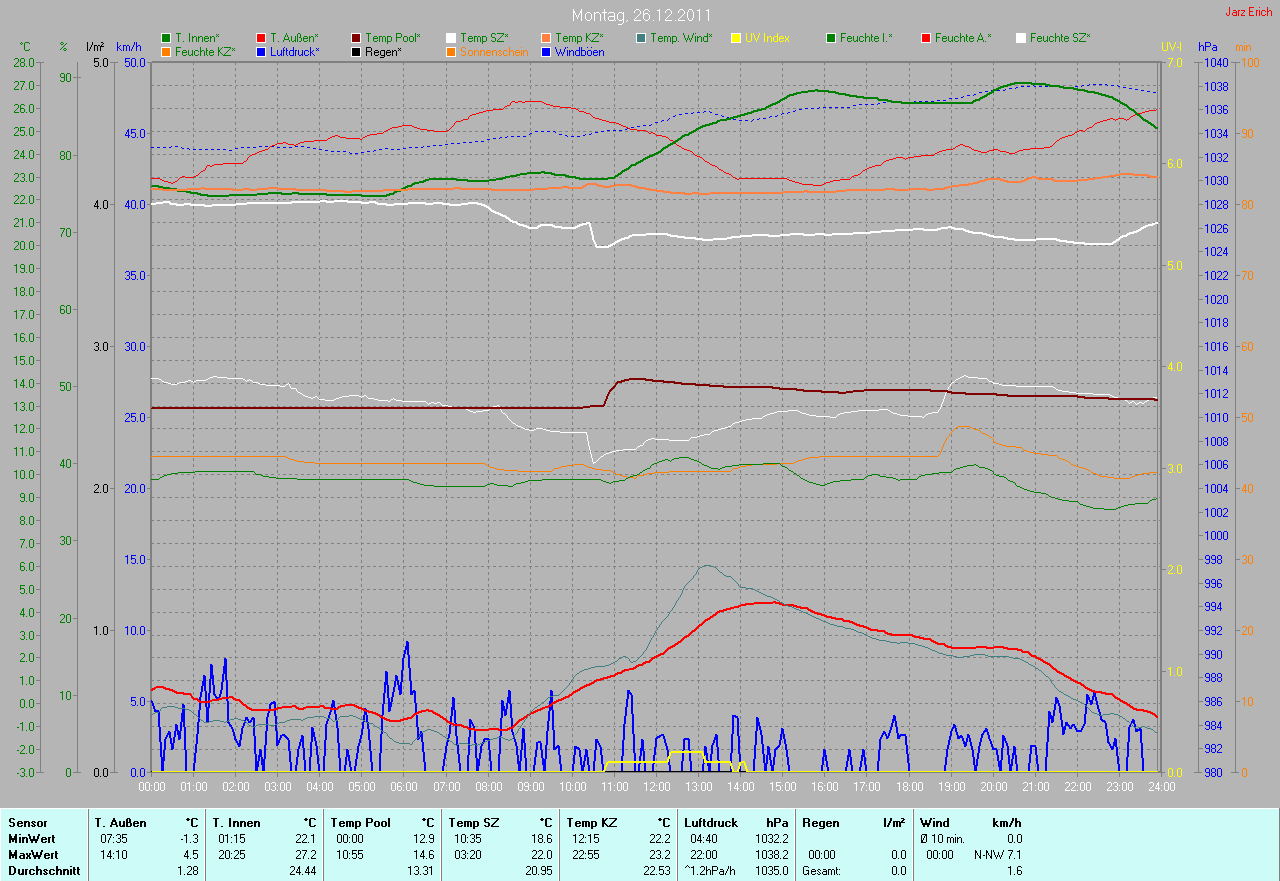The height and width of the screenshot is (881, 1280).
Task: Click the 12:00 mark on time axis
Action: click(x=655, y=787)
